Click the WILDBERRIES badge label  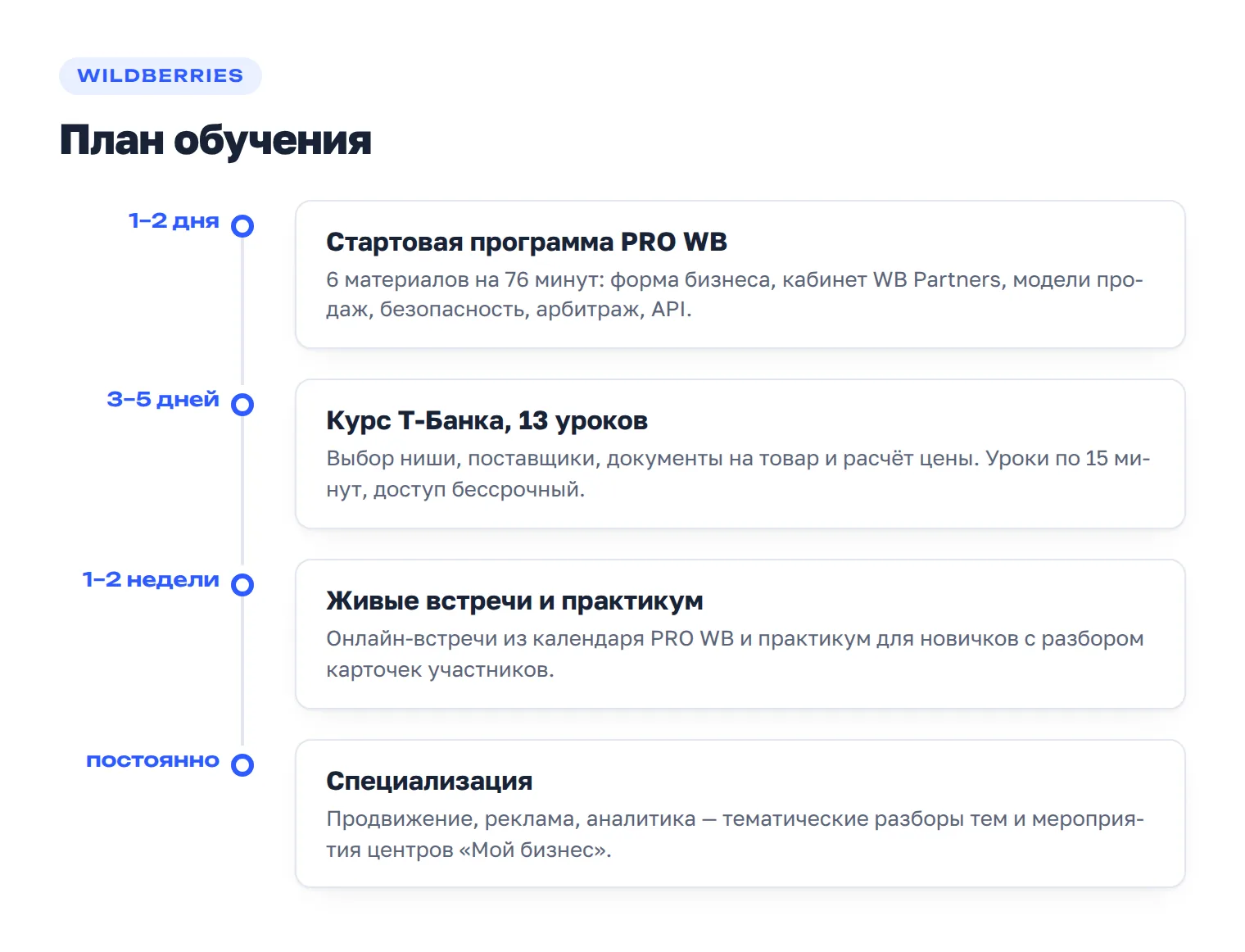point(161,76)
